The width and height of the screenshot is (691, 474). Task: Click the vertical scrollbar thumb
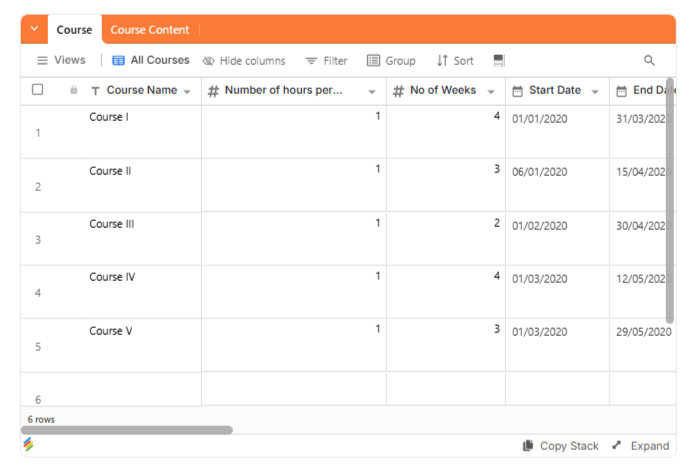tap(670, 200)
